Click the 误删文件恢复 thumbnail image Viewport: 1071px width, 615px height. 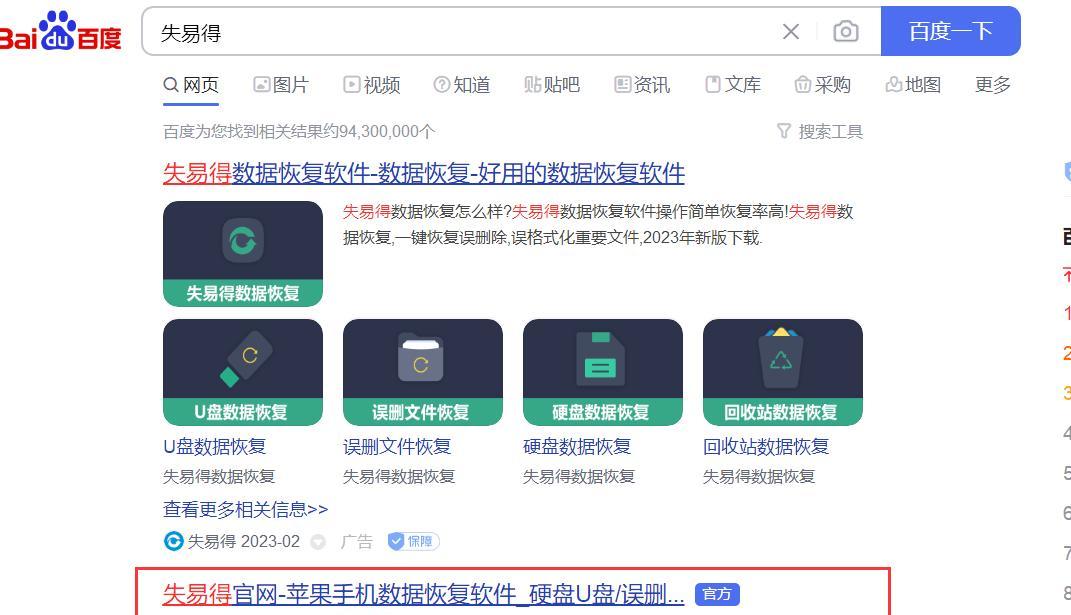423,372
